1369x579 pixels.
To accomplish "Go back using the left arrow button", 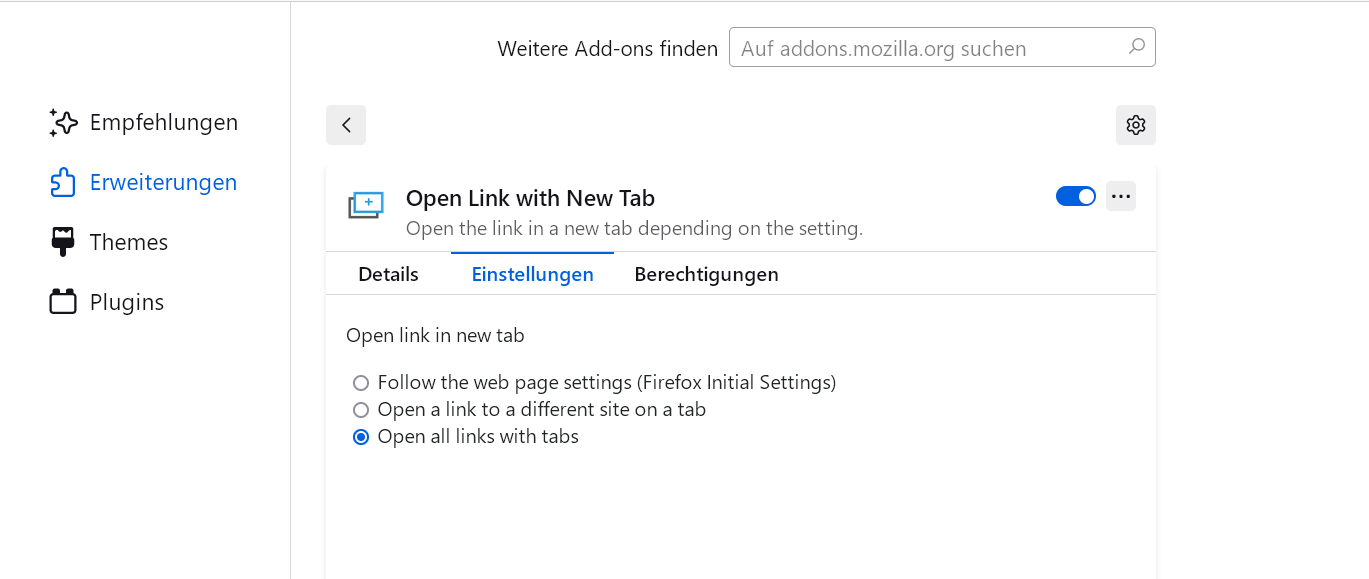I will coord(346,125).
